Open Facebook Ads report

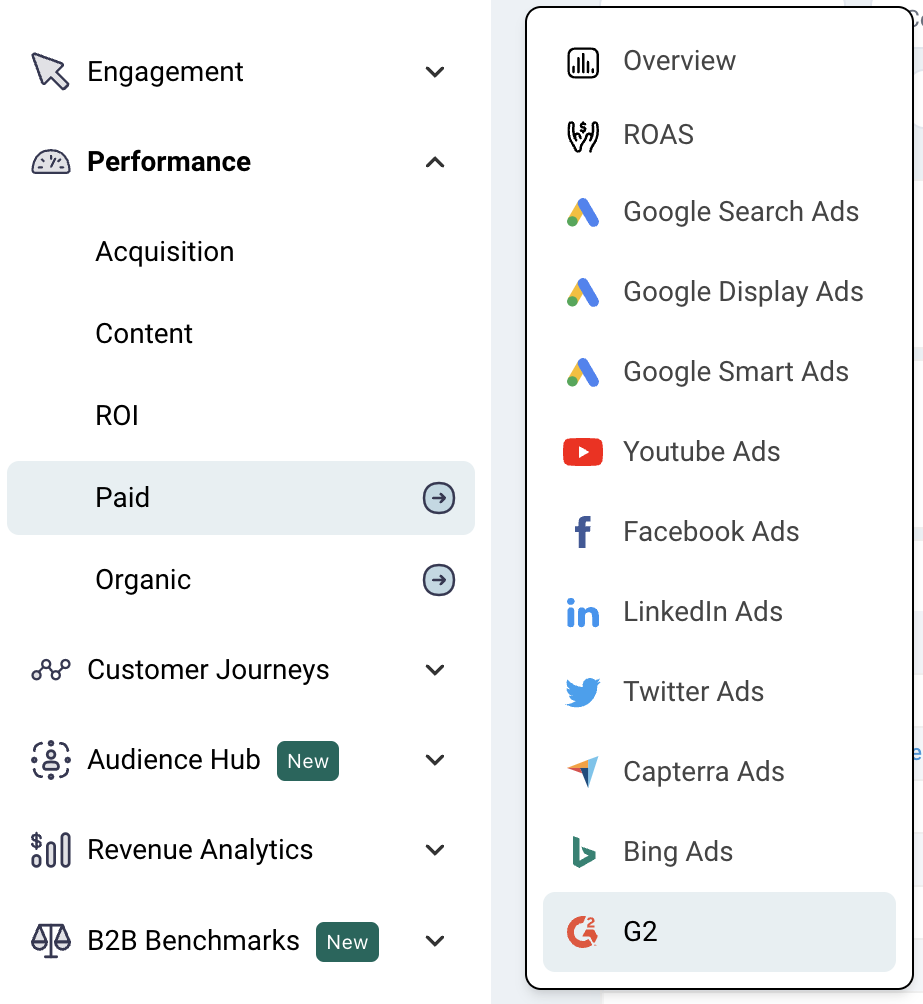coord(712,531)
